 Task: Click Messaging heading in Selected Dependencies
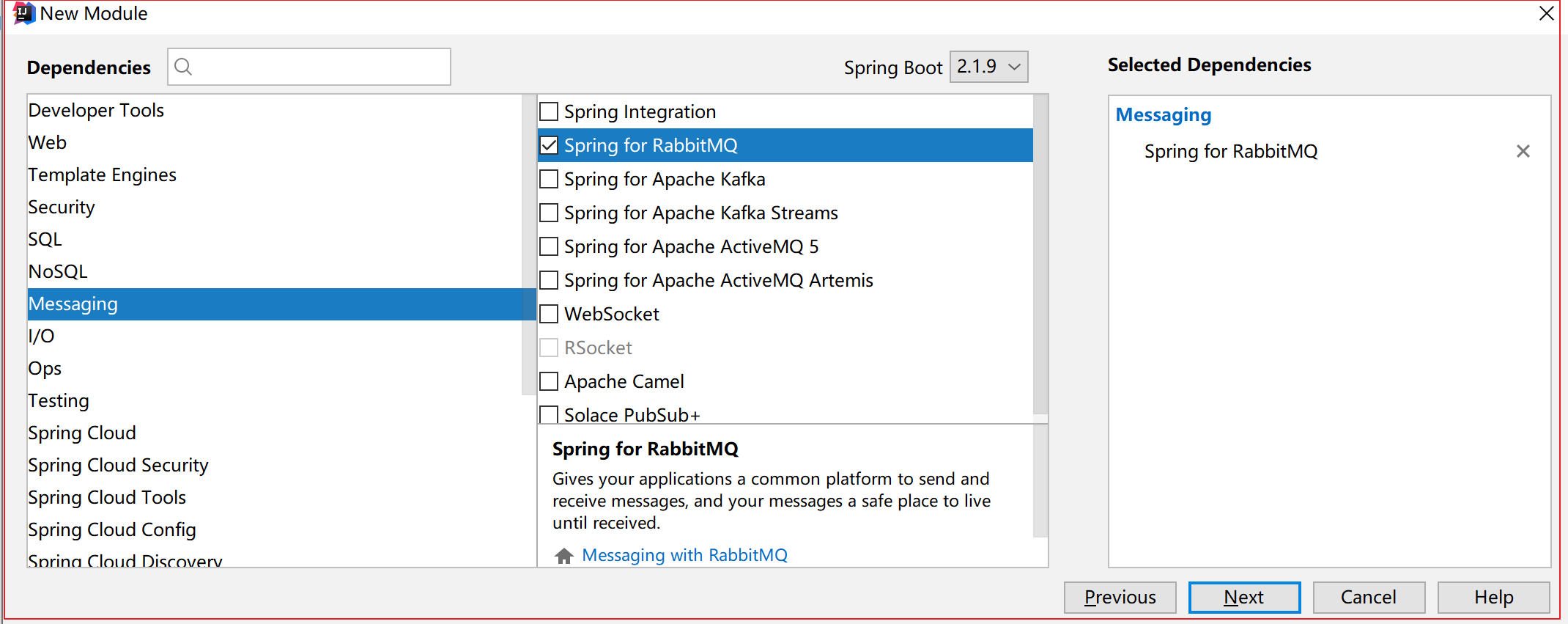(x=1163, y=115)
